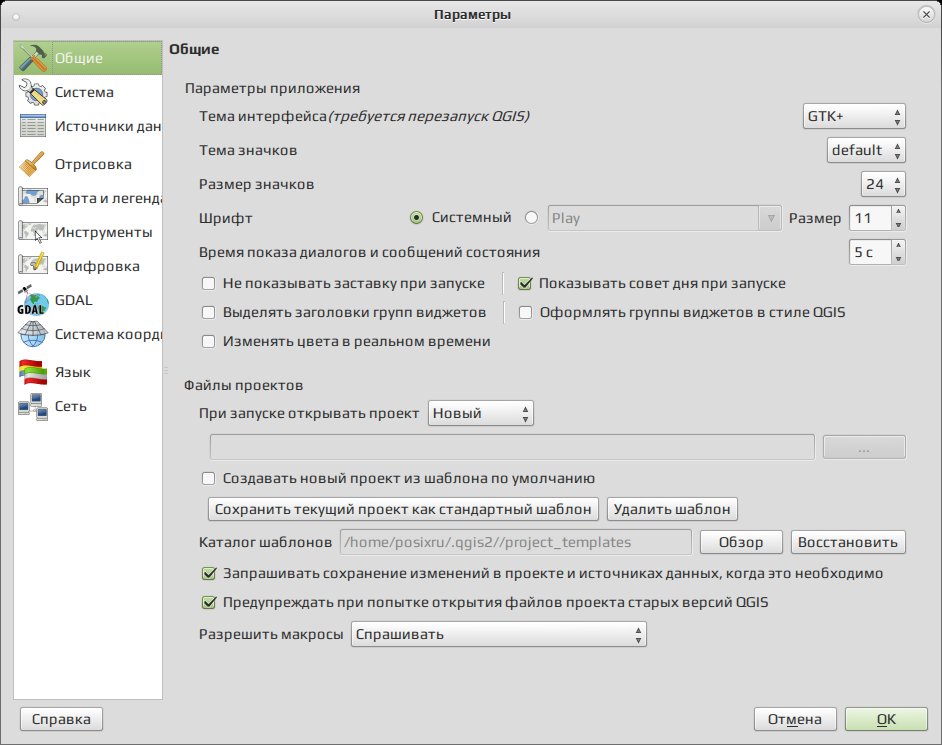Open the При запуске открывать проект dropdown
Image resolution: width=942 pixels, height=745 pixels.
click(481, 413)
